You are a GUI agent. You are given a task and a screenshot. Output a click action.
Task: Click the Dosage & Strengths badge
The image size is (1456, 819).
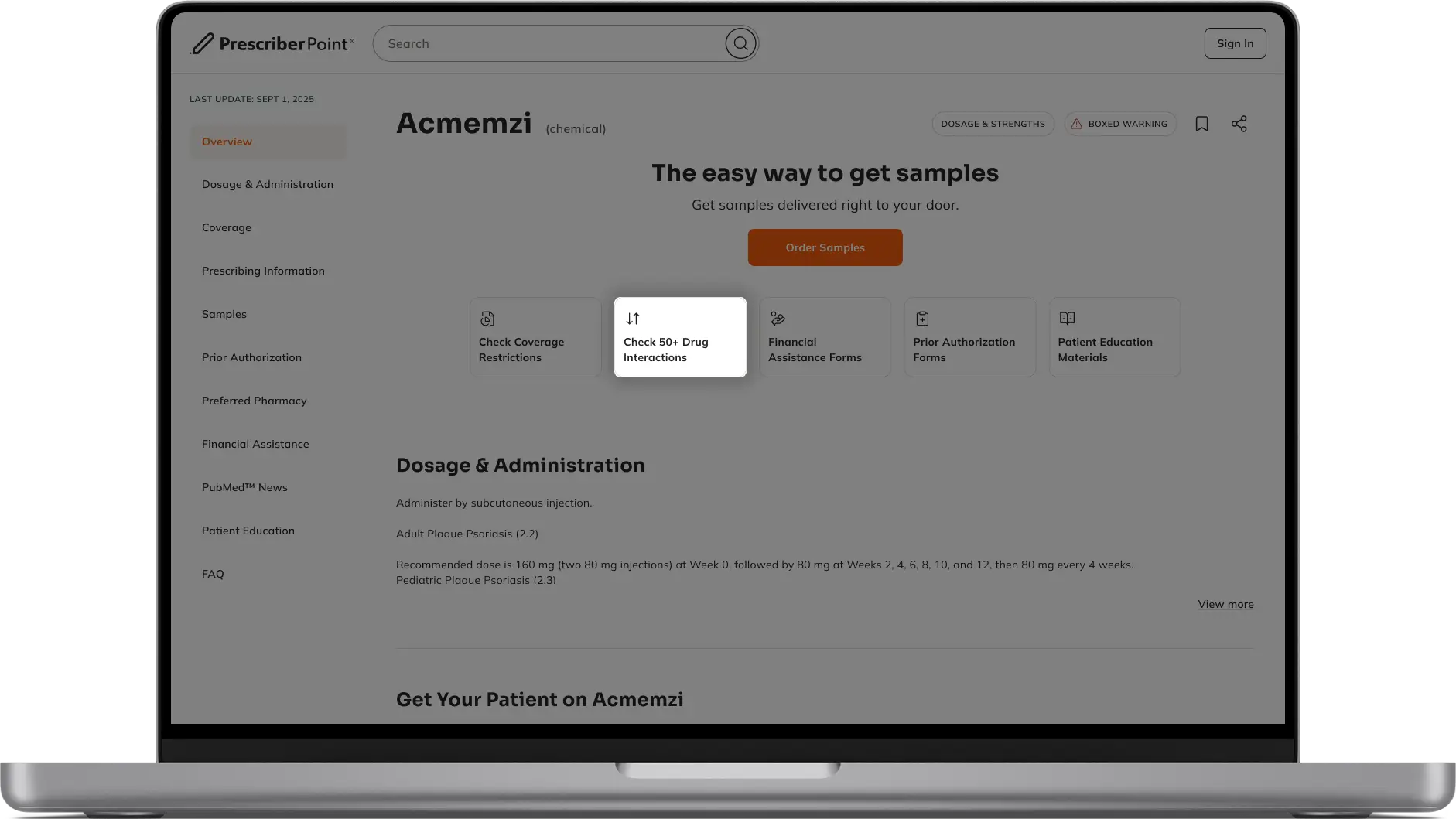(993, 124)
